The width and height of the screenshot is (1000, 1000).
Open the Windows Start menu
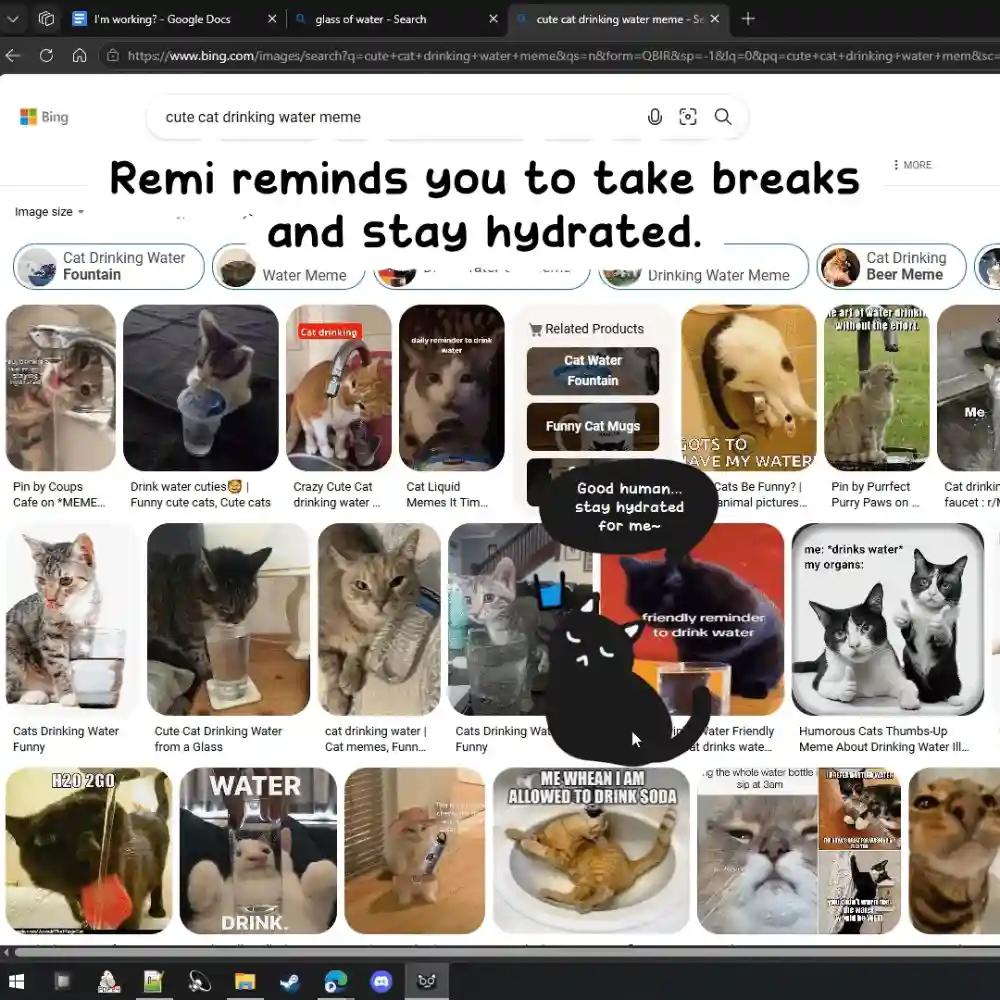tap(16, 981)
